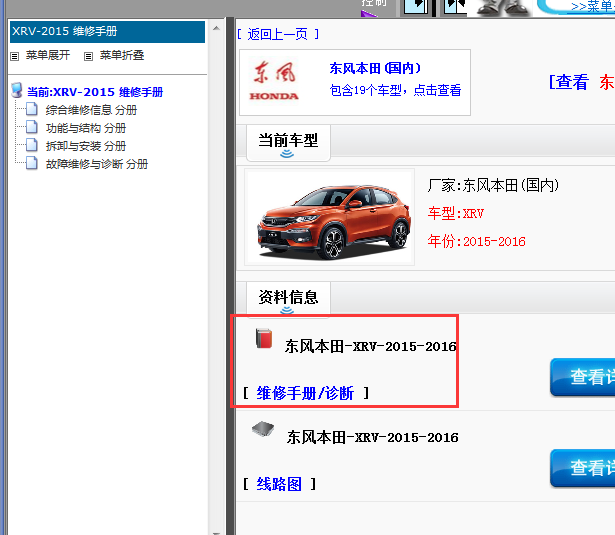The width and height of the screenshot is (615, 535).
Task: Go back with 返回上一页 link
Action: [x=278, y=35]
